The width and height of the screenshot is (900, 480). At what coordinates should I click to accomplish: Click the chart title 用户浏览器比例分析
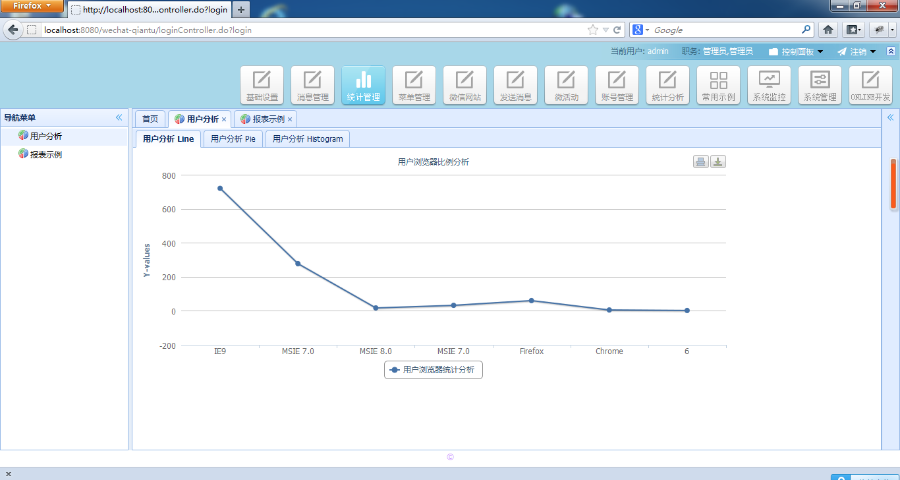[433, 162]
